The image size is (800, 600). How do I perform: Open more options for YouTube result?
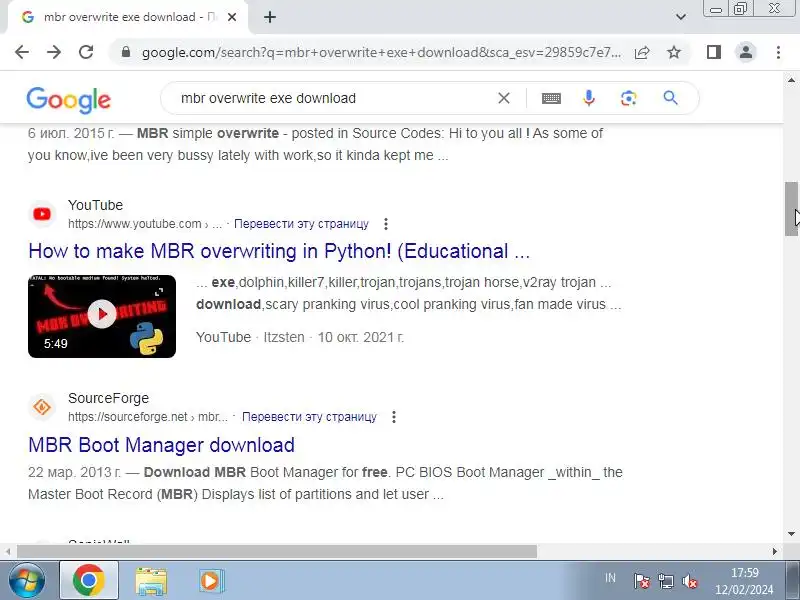coord(386,224)
